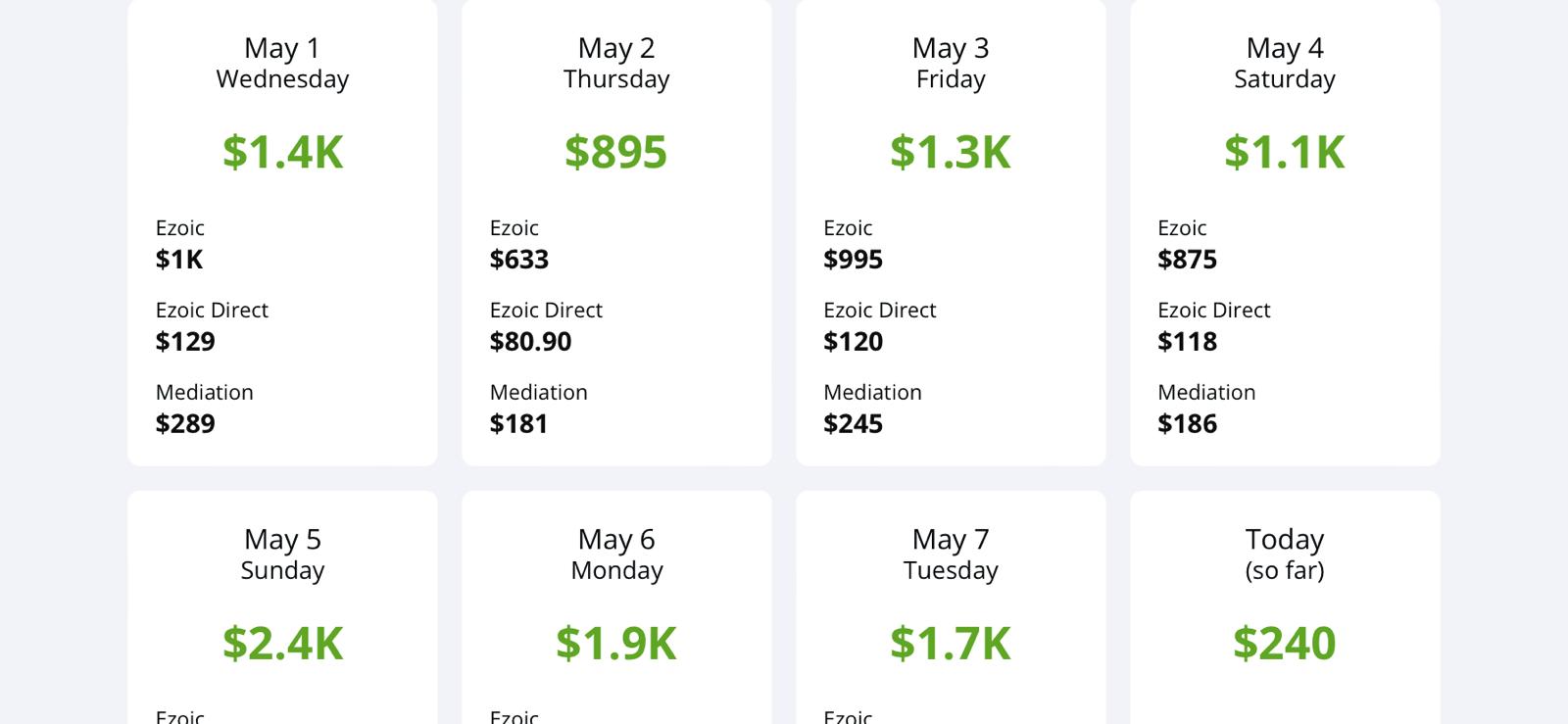Select the May 7 Tuesday heading

click(951, 554)
